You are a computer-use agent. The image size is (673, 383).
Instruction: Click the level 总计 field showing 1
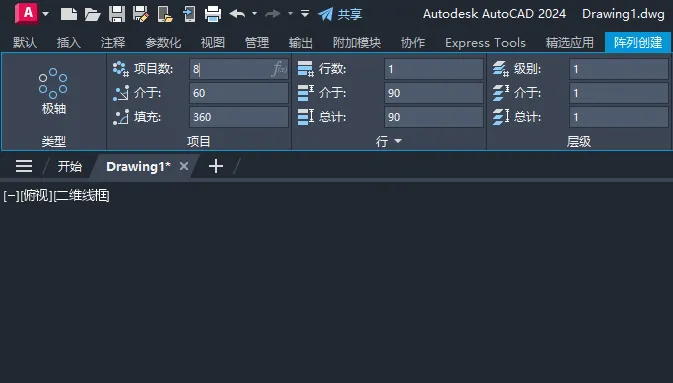coord(619,117)
